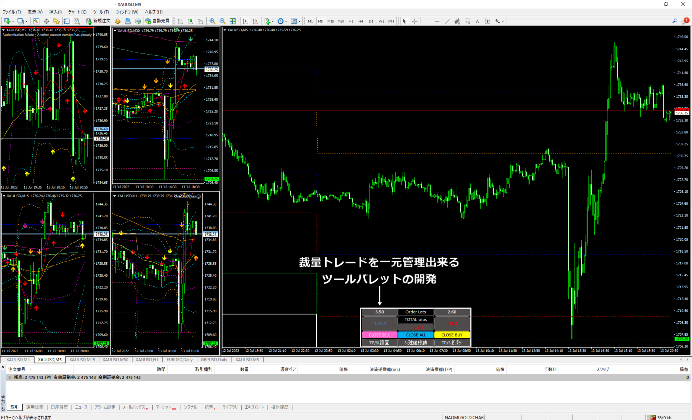Open the periodicity clock dropdown
This screenshot has height=420, width=692.
tap(282, 21)
